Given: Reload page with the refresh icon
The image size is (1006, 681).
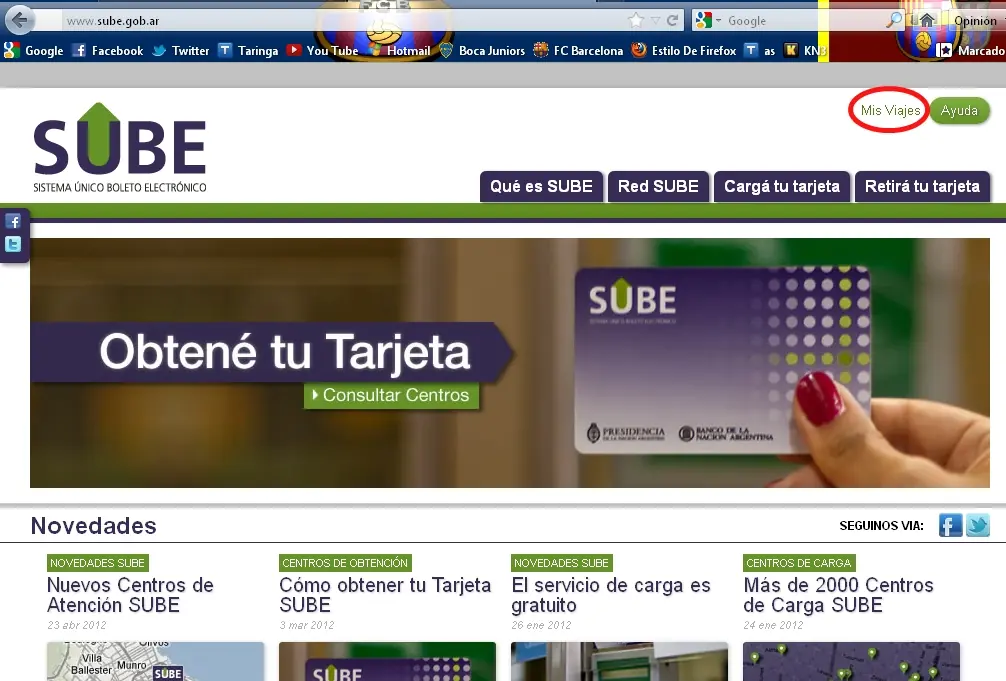Looking at the screenshot, I should [x=672, y=21].
